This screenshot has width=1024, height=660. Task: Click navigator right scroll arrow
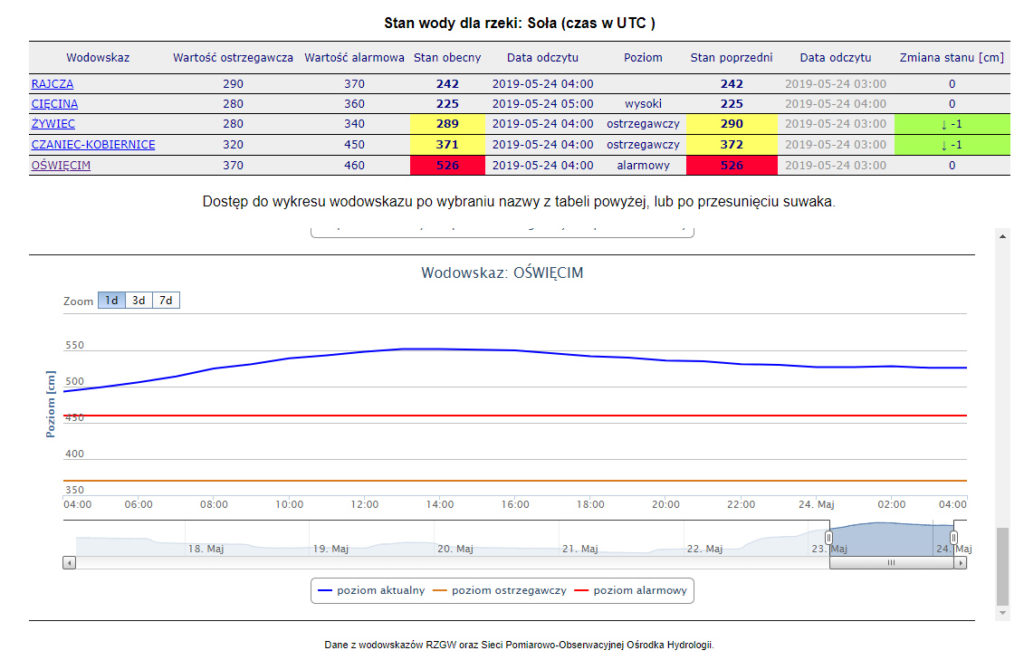click(960, 563)
